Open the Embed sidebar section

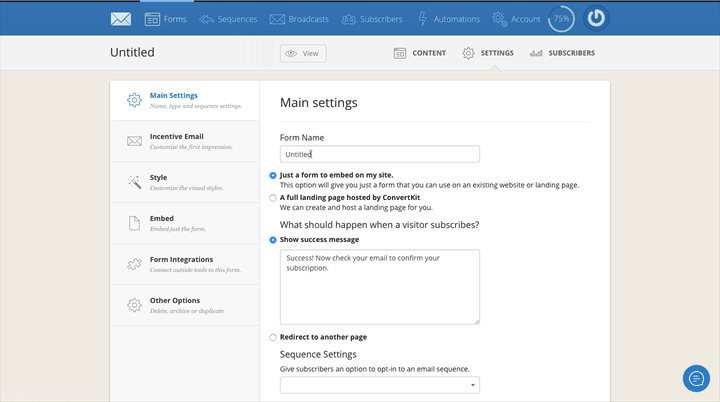pos(185,223)
